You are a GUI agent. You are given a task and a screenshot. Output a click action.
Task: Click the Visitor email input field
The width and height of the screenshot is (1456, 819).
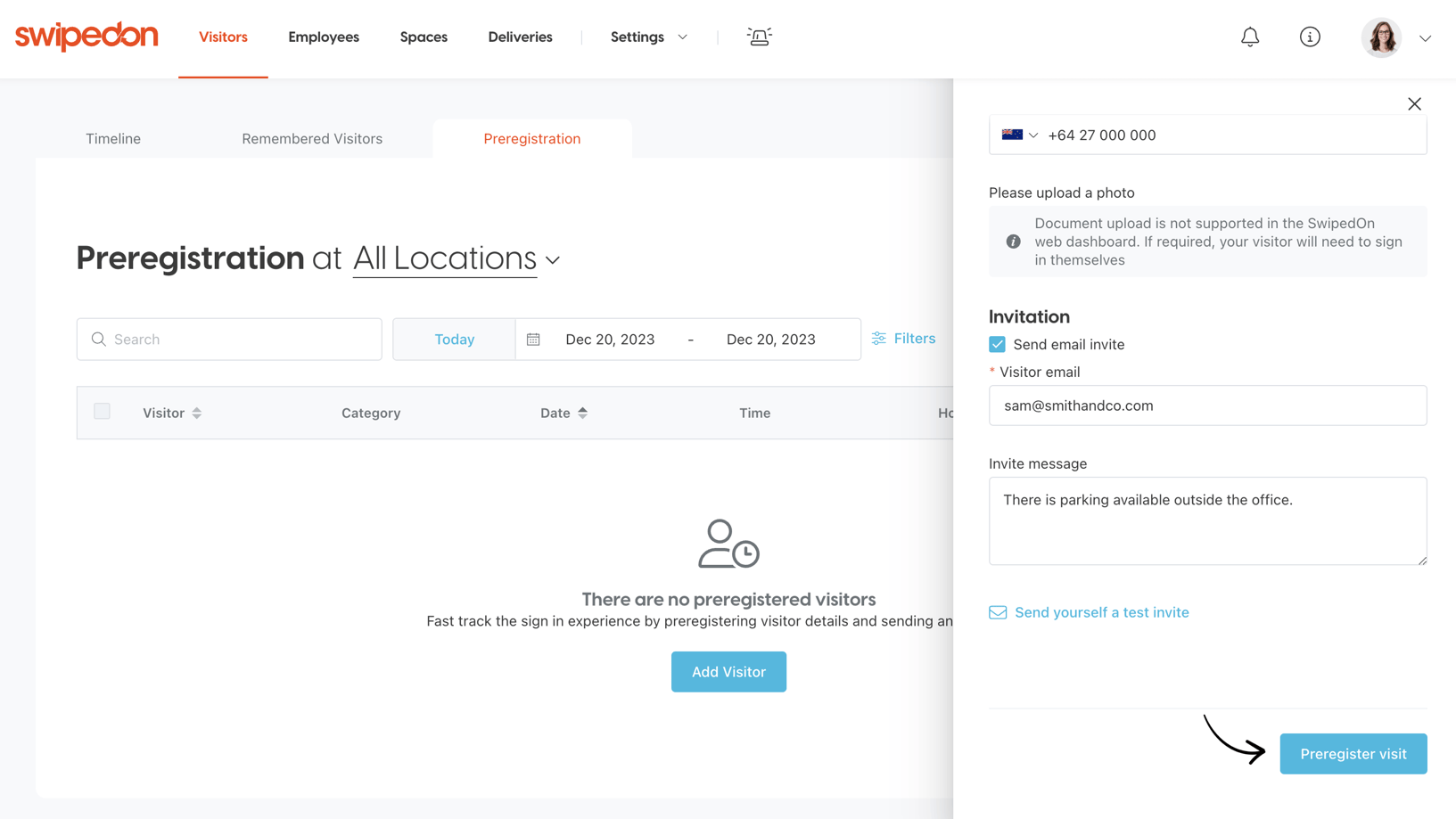[1206, 405]
